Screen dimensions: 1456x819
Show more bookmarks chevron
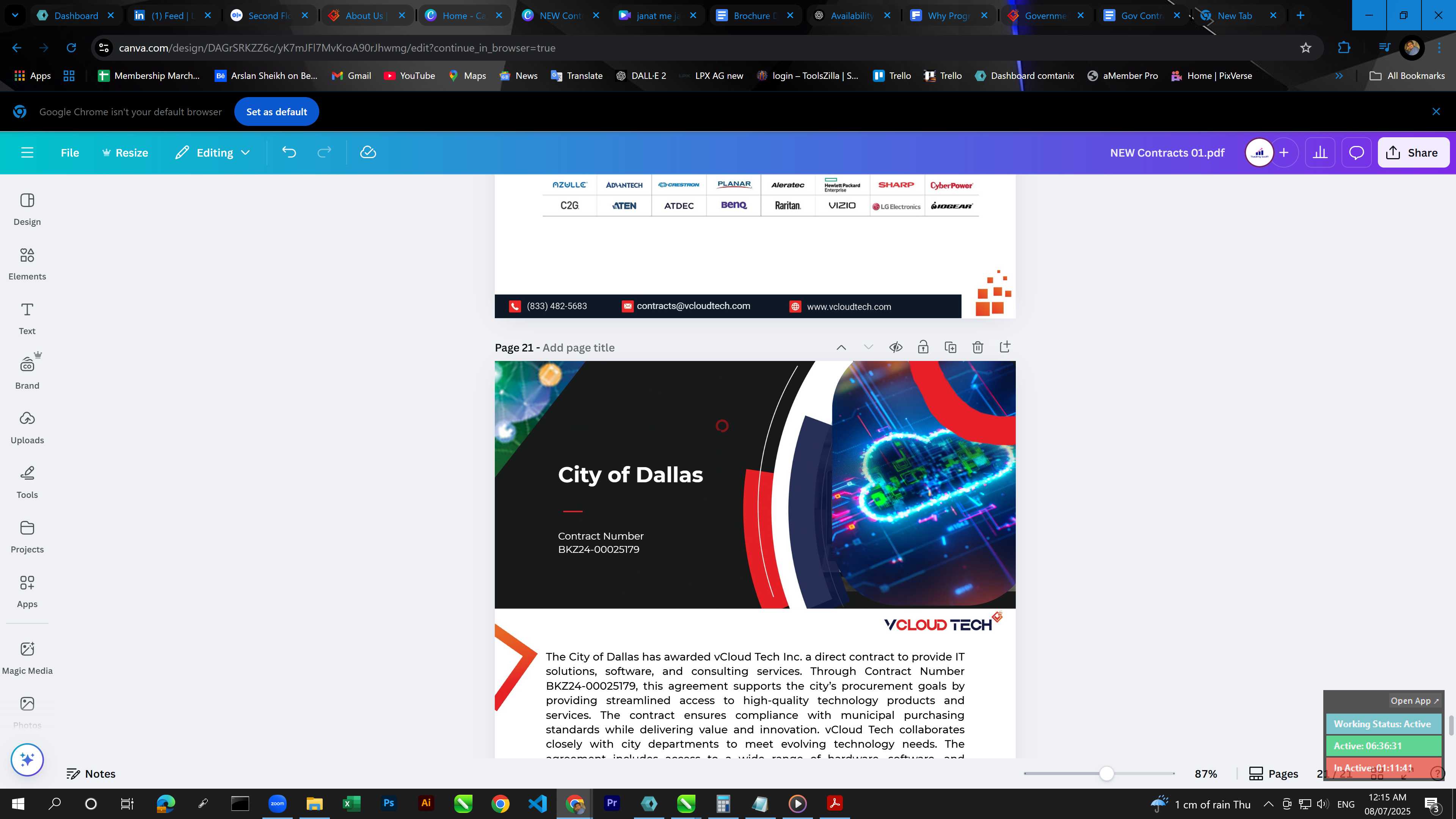point(1339,76)
